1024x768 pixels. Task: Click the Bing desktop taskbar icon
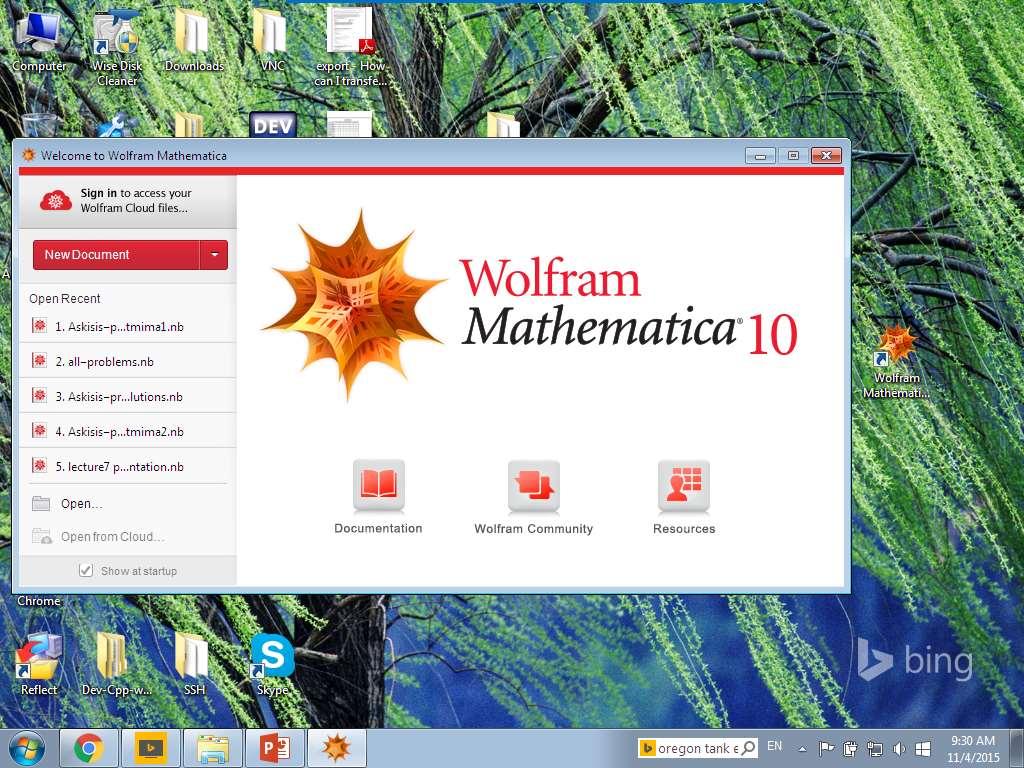tap(151, 748)
